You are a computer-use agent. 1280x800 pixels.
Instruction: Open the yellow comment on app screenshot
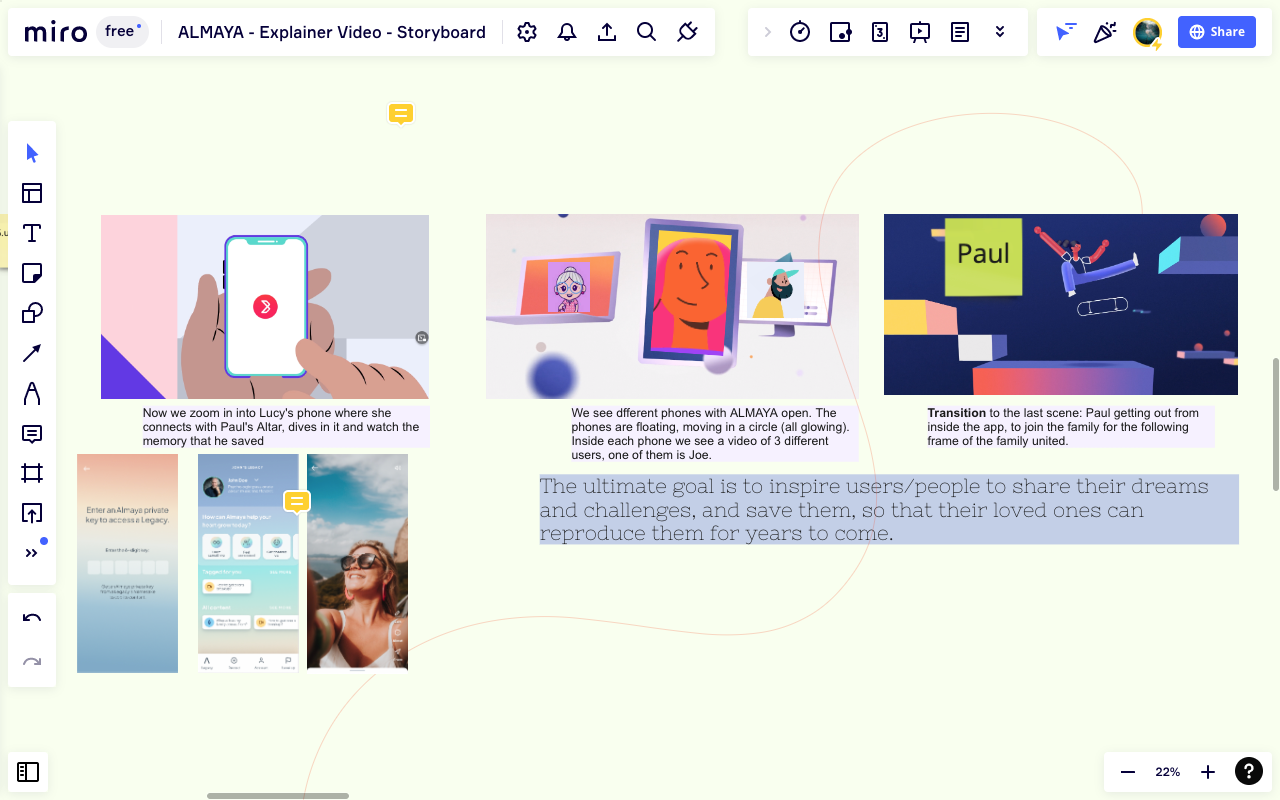[x=297, y=501]
